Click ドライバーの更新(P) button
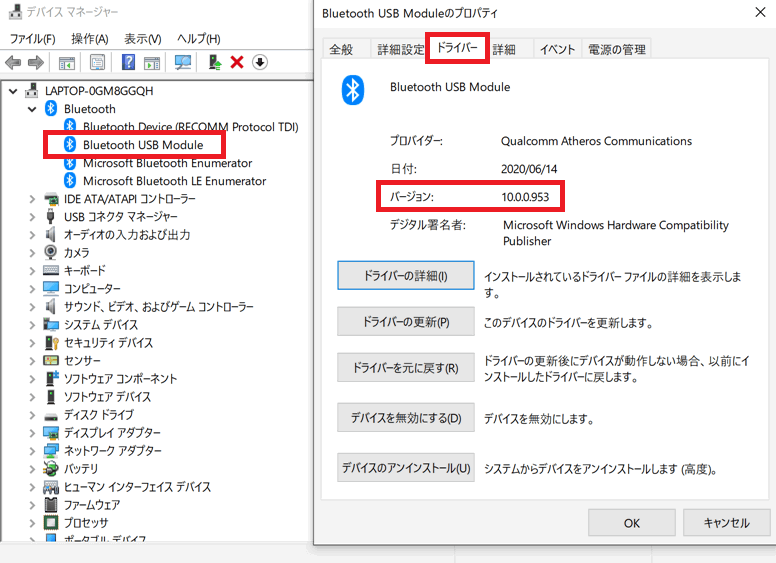Viewport: 776px width, 563px height. click(406, 322)
